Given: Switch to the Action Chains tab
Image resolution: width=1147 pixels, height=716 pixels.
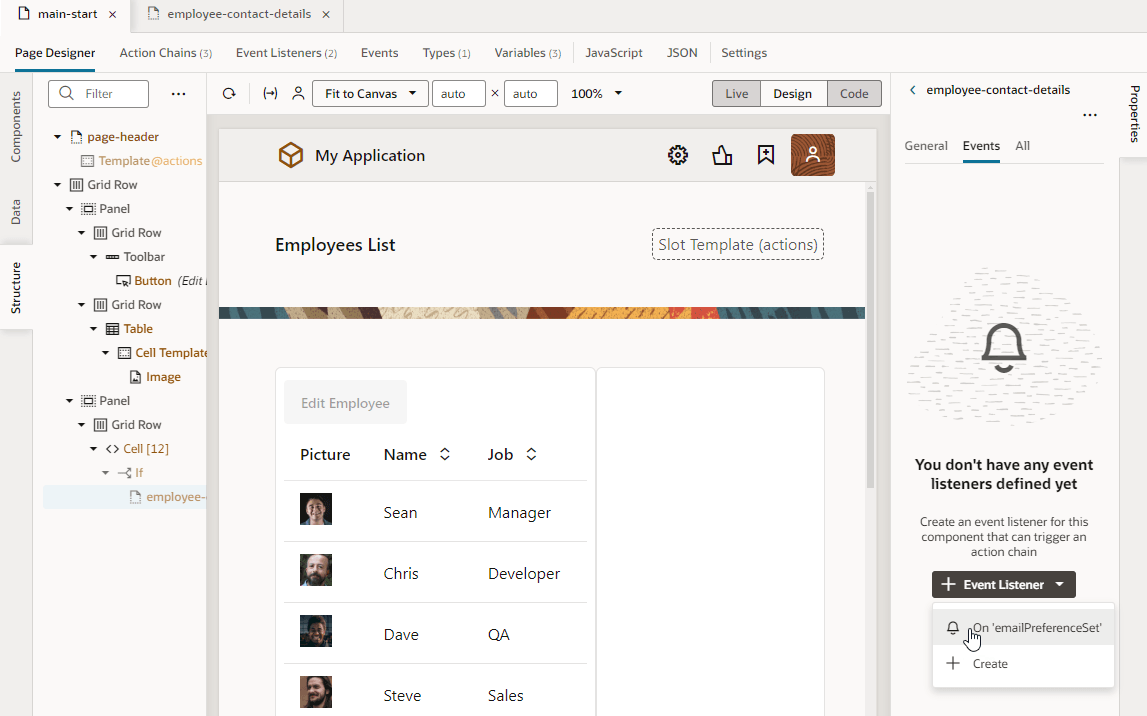Looking at the screenshot, I should 166,52.
